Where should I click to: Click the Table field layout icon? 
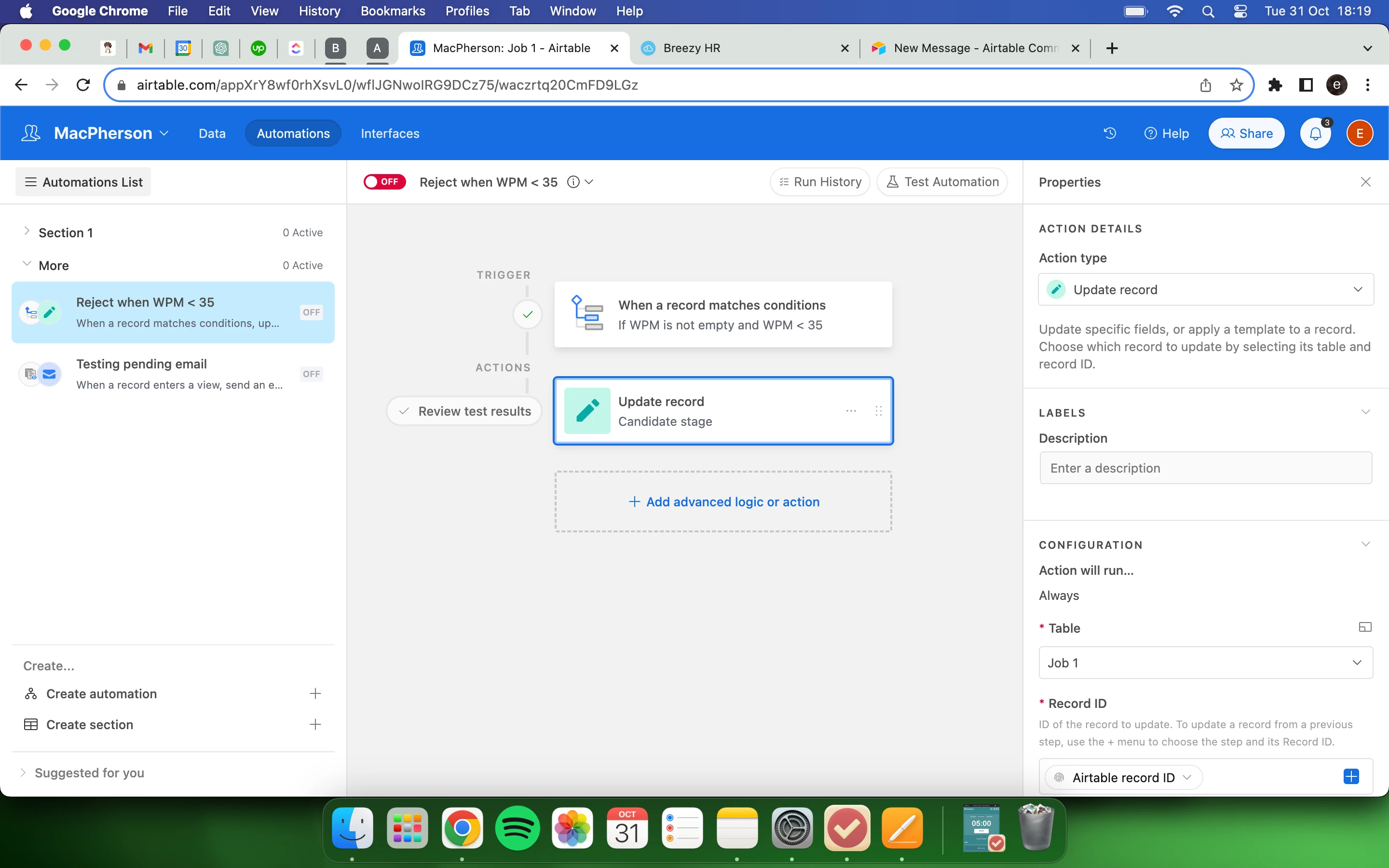point(1365,627)
